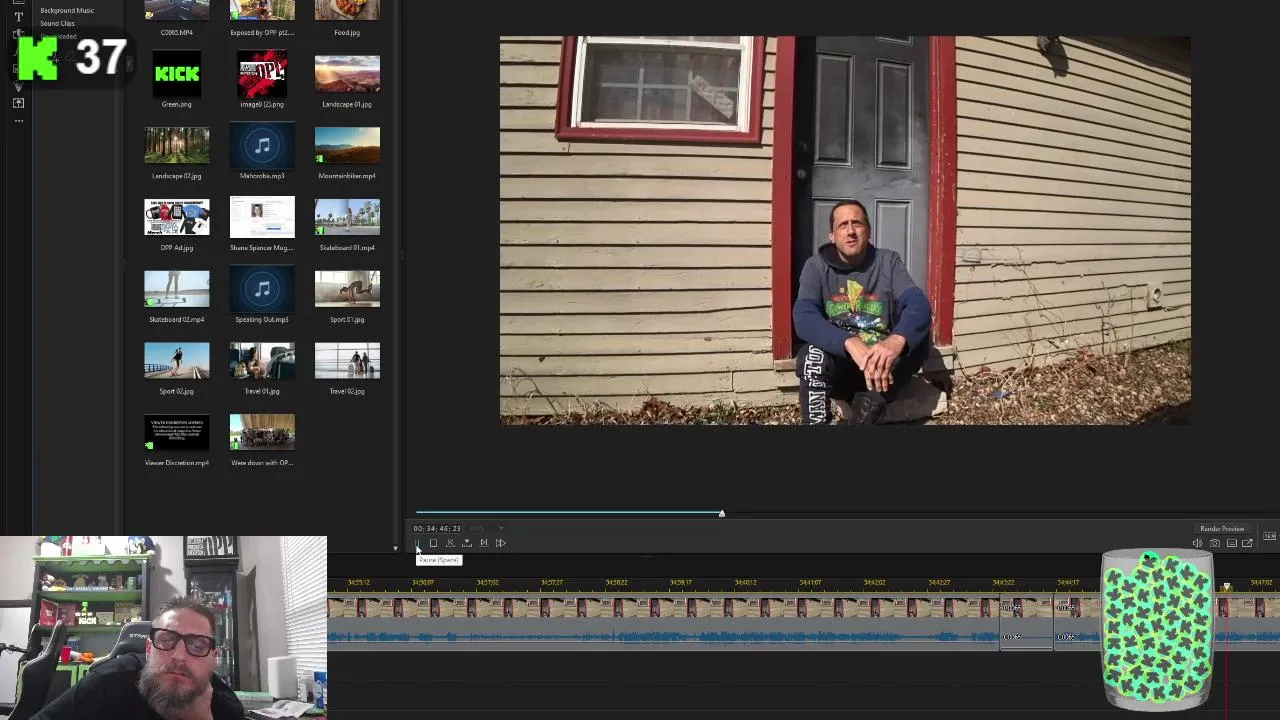Screen dimensions: 1280x720
Task: Select the Were down with OP thumbnail
Action: [262, 433]
